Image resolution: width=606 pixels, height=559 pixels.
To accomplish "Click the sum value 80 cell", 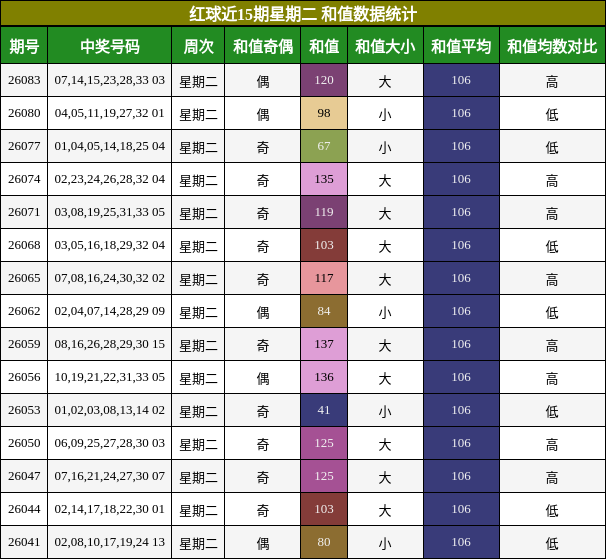I will point(324,542).
